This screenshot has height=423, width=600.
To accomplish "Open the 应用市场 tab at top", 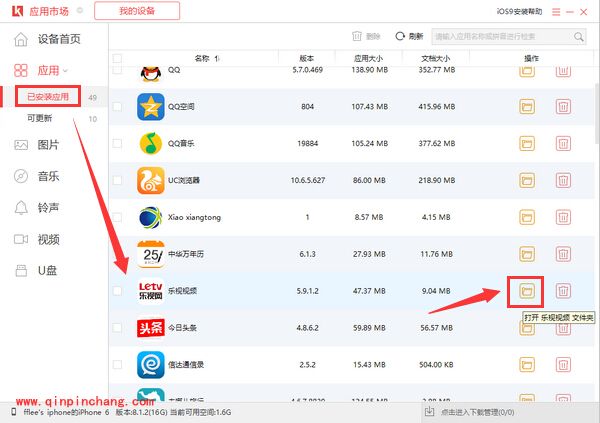I will (x=49, y=11).
